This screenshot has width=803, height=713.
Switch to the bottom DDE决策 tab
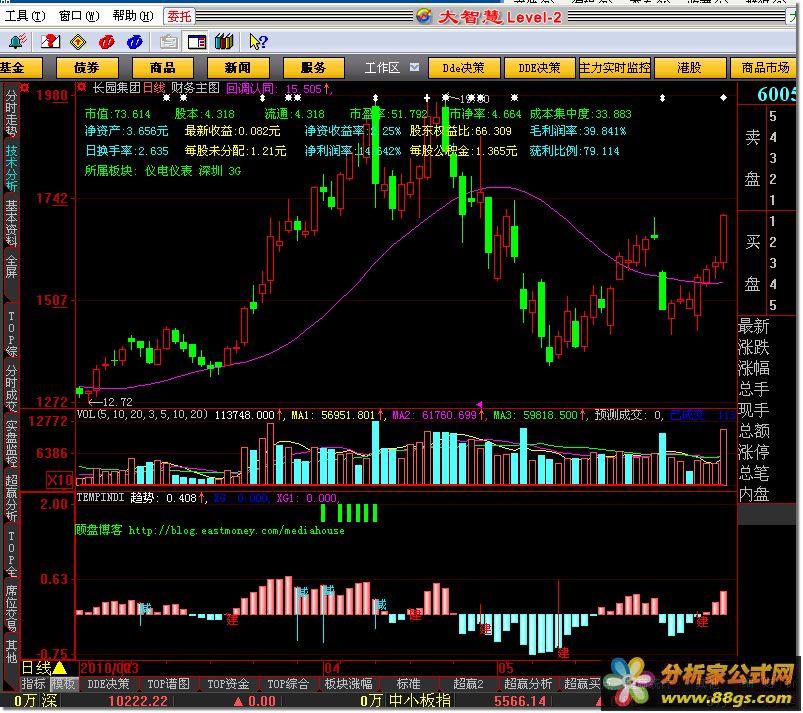click(x=108, y=683)
